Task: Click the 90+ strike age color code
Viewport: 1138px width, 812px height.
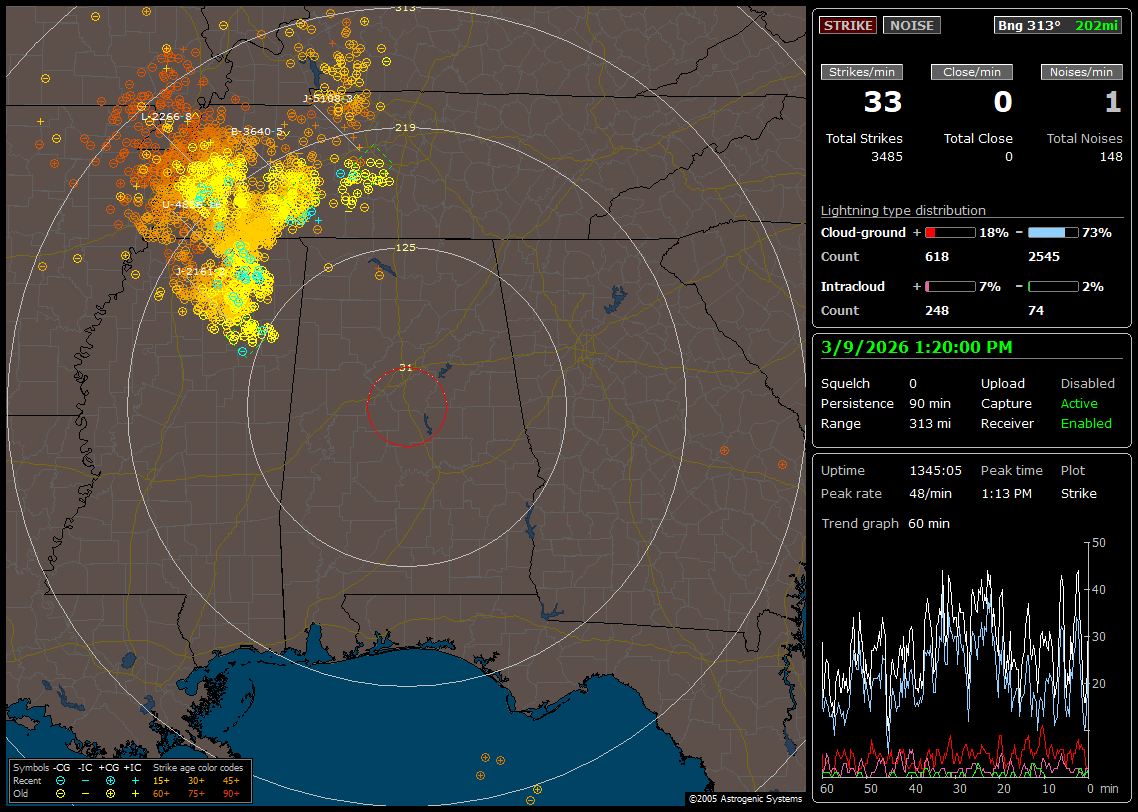Action: coord(230,793)
